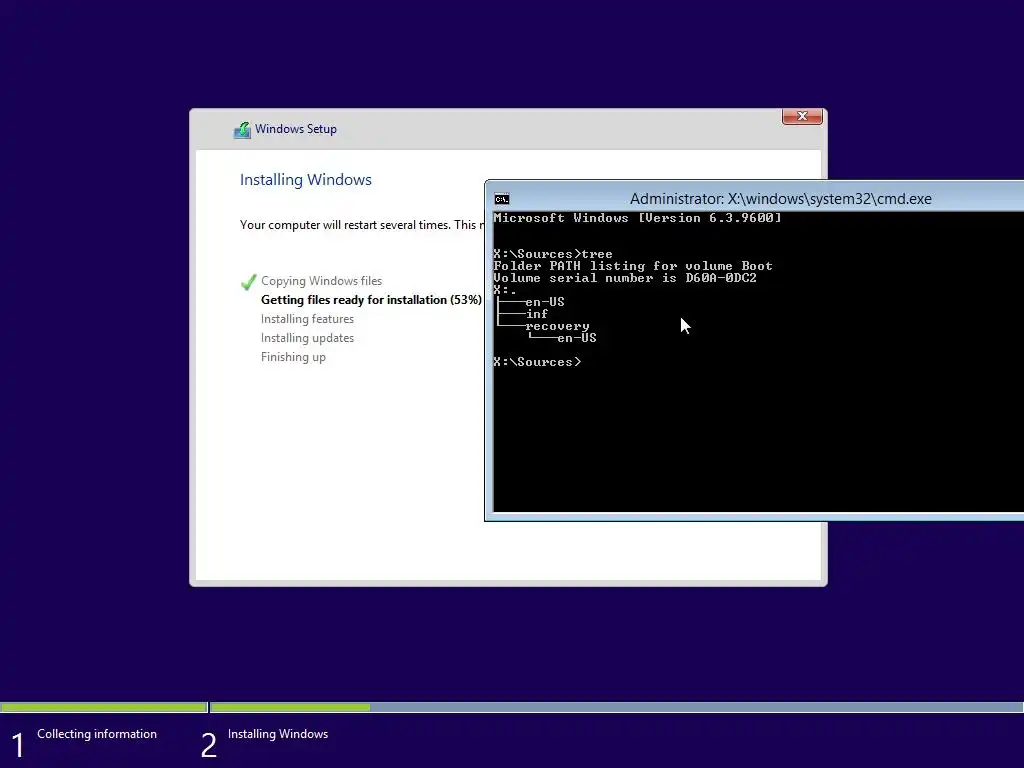Screen dimensions: 1024x768
Task: Close the Windows Setup dialog
Action: (802, 116)
